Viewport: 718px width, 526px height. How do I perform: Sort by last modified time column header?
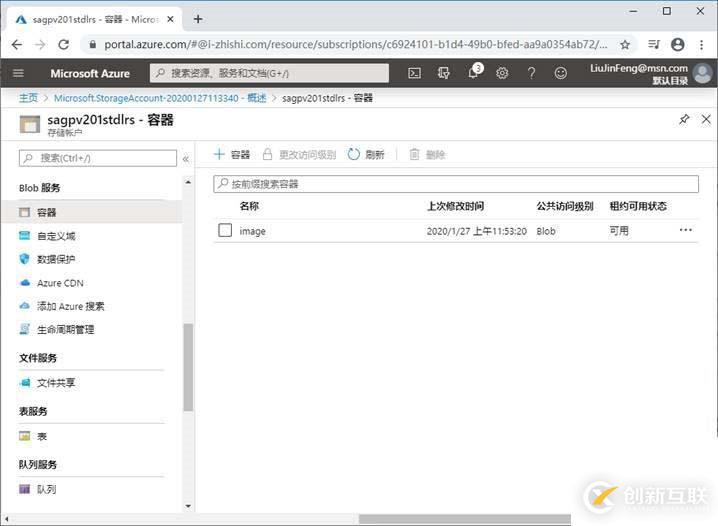click(x=455, y=206)
